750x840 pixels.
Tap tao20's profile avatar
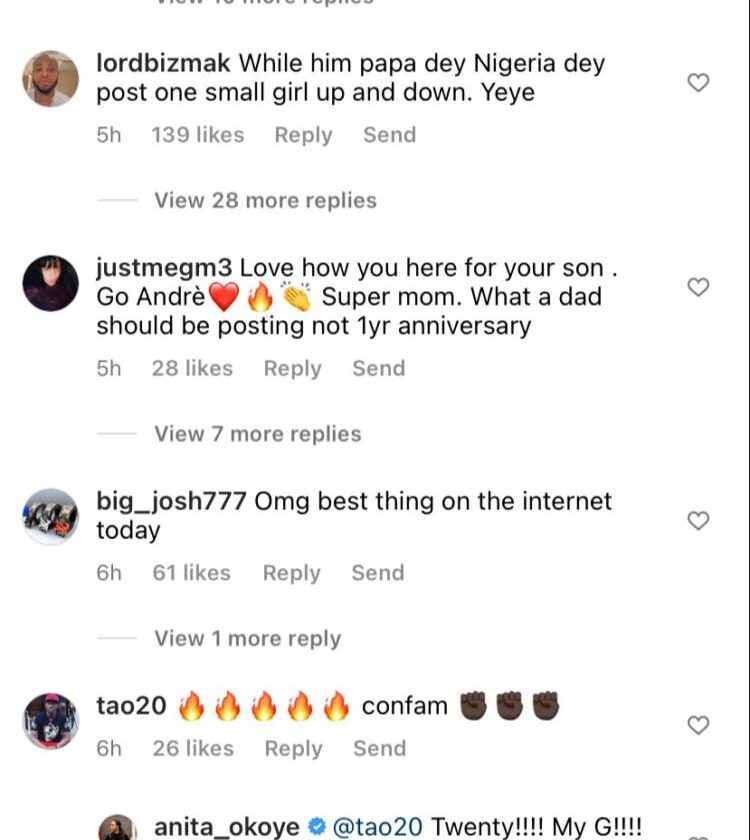click(50, 721)
